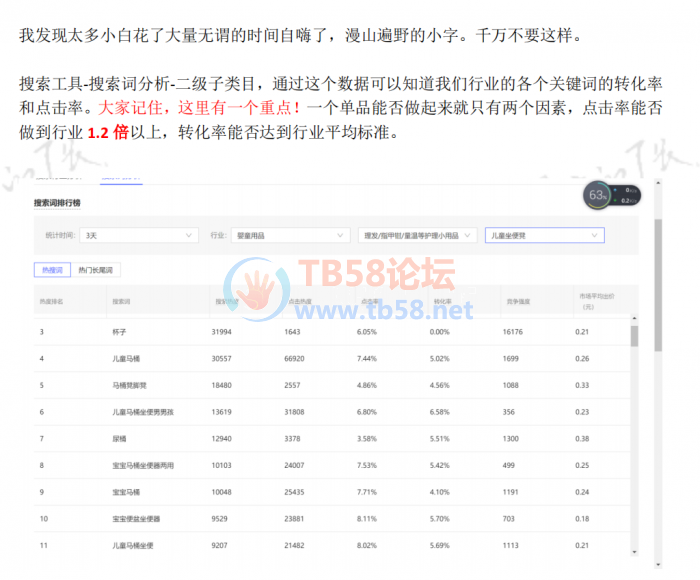
Task: Click the keyword 马桶凳脚凳
Action: (129, 385)
